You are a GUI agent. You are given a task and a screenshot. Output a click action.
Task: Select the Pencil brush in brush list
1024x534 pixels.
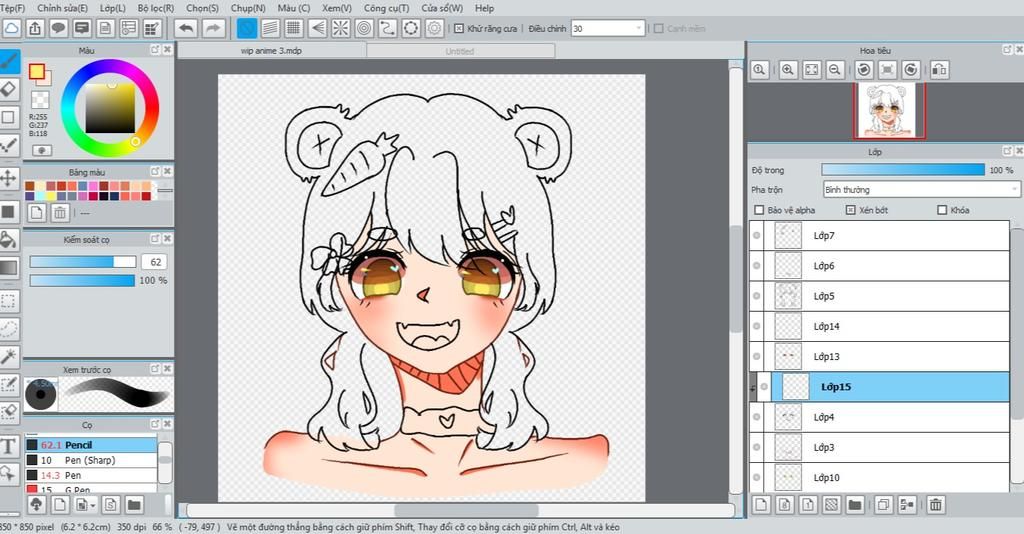(x=91, y=445)
